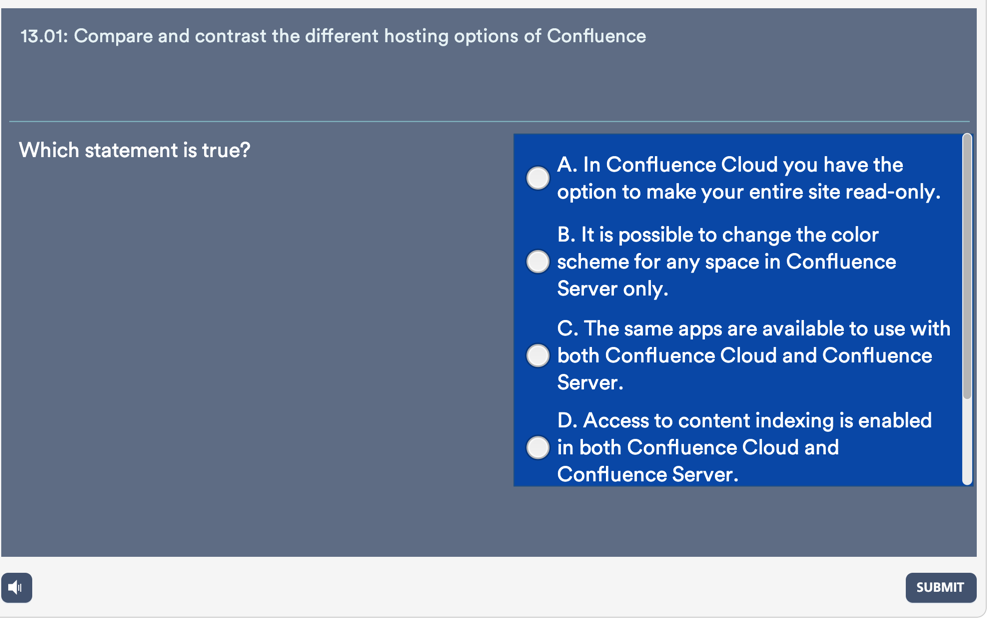Viewport: 991px width, 620px height.
Task: Click "Server." last line of answer C
Action: 590,383
